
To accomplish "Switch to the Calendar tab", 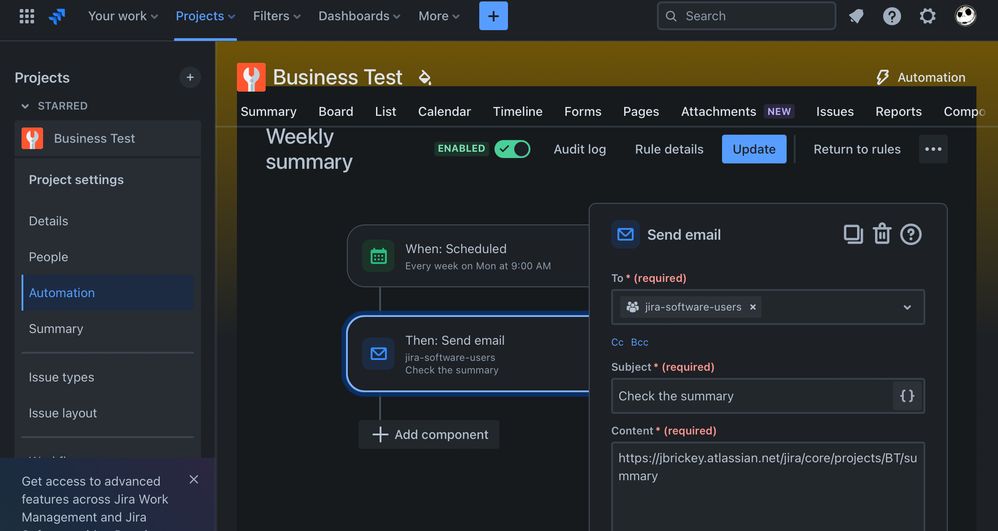I will tap(444, 111).
